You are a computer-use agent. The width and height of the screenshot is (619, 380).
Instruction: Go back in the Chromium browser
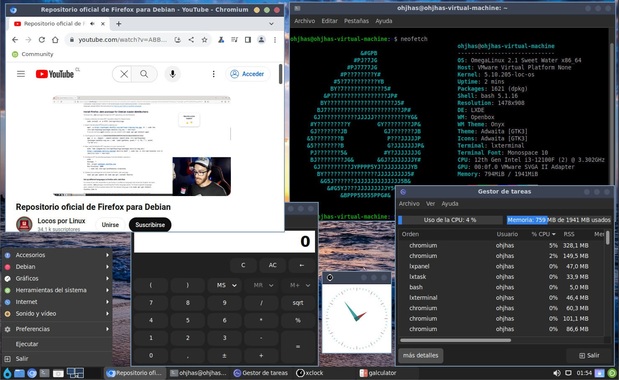point(15,39)
